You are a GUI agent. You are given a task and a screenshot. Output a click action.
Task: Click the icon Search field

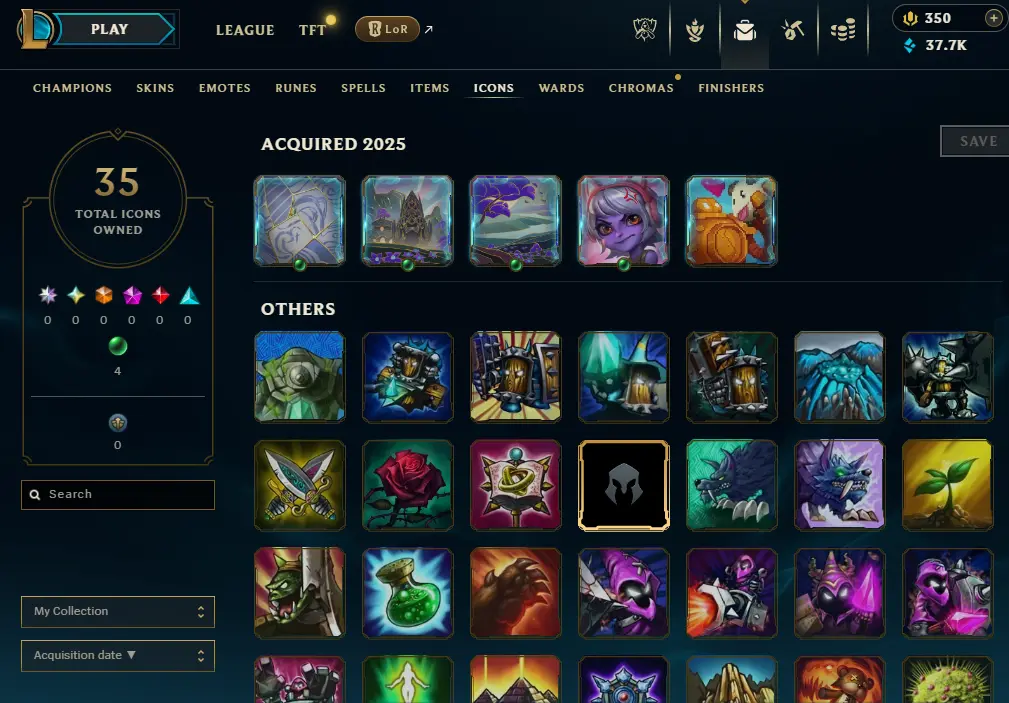pos(118,494)
